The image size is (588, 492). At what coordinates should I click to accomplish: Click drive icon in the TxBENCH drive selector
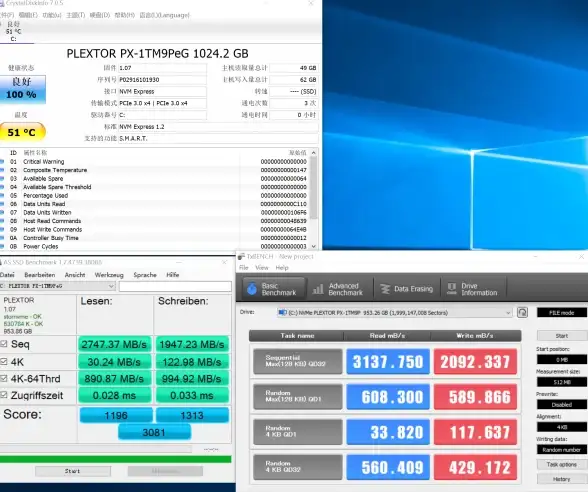[282, 312]
